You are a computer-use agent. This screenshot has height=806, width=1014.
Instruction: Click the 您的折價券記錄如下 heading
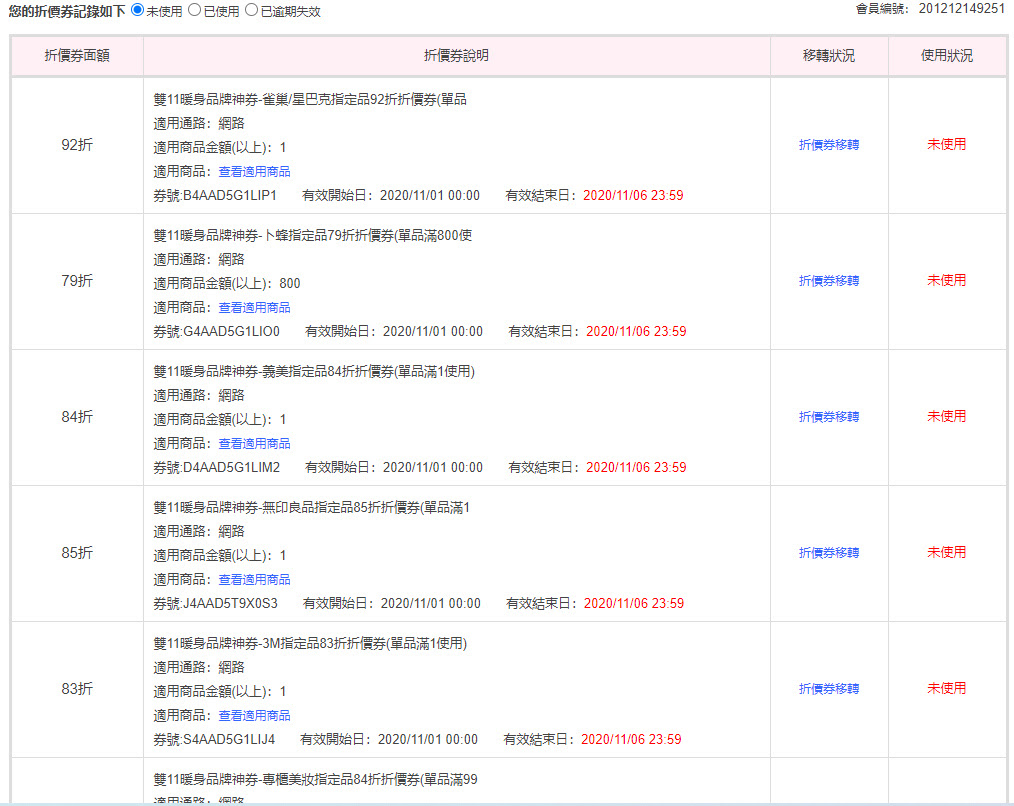67,11
